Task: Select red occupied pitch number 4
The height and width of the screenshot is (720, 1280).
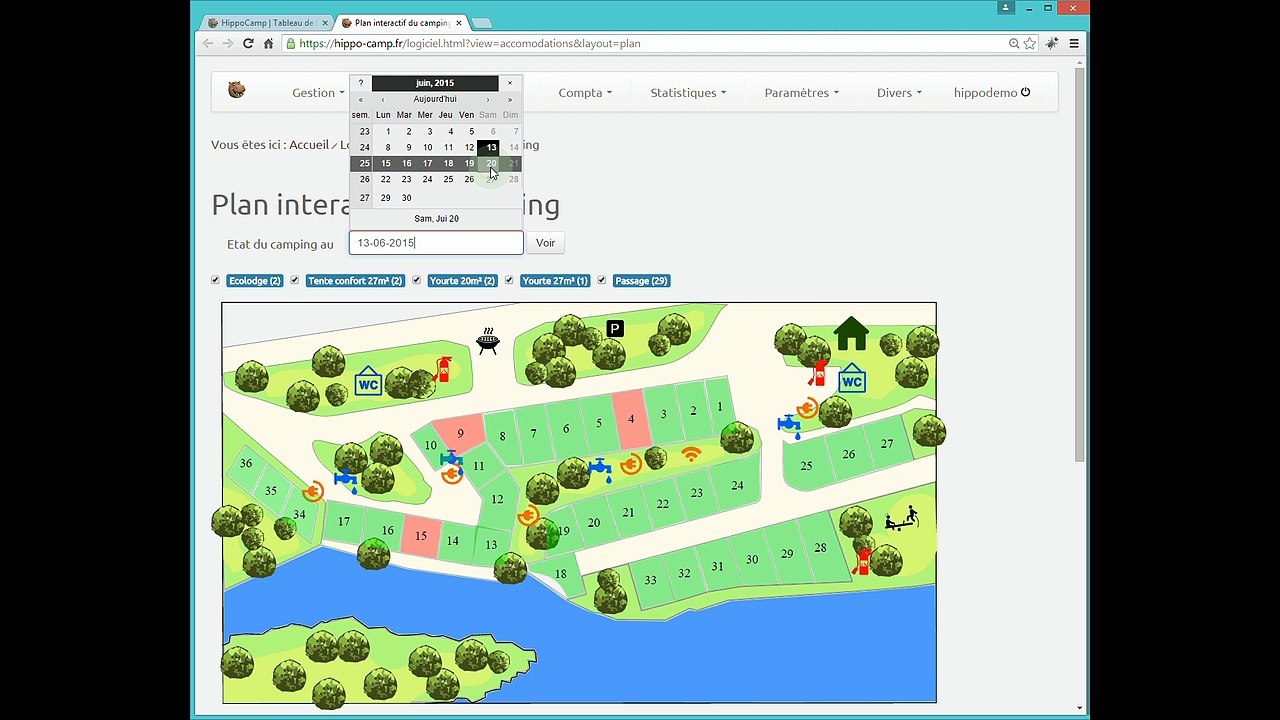Action: click(631, 418)
